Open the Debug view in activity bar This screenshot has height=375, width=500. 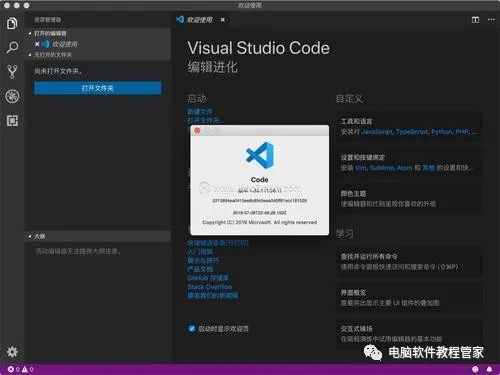[12, 96]
